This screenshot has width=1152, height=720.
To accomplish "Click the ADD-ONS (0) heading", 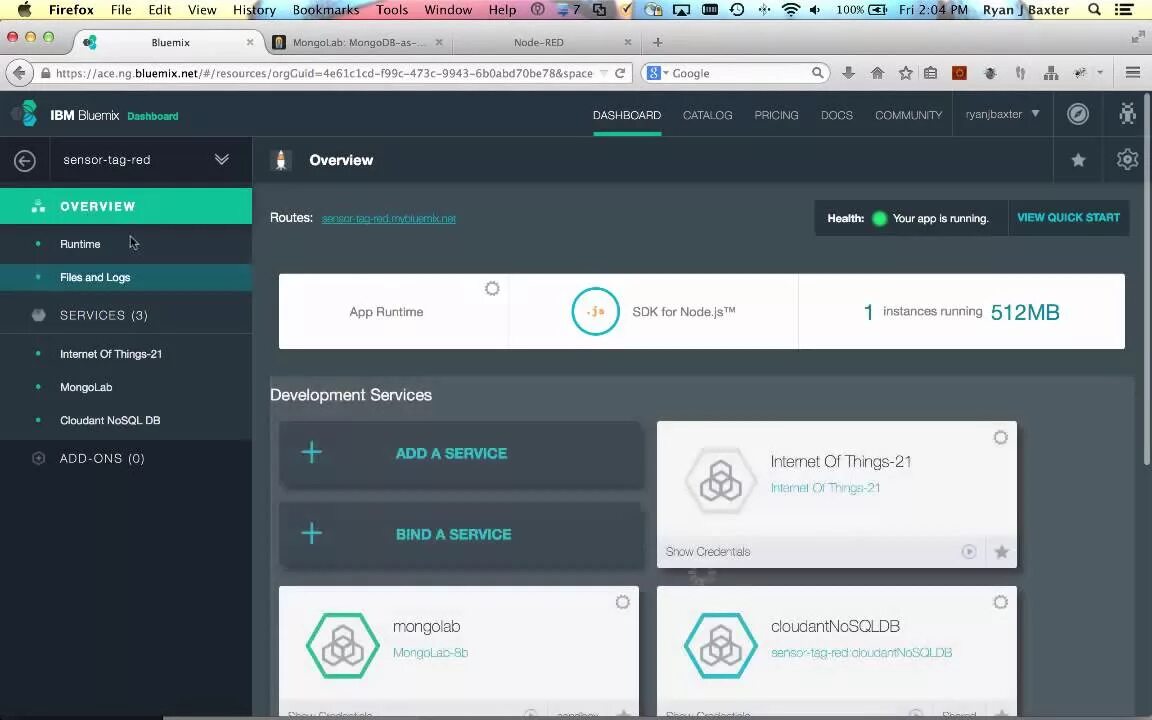I will pos(102,458).
